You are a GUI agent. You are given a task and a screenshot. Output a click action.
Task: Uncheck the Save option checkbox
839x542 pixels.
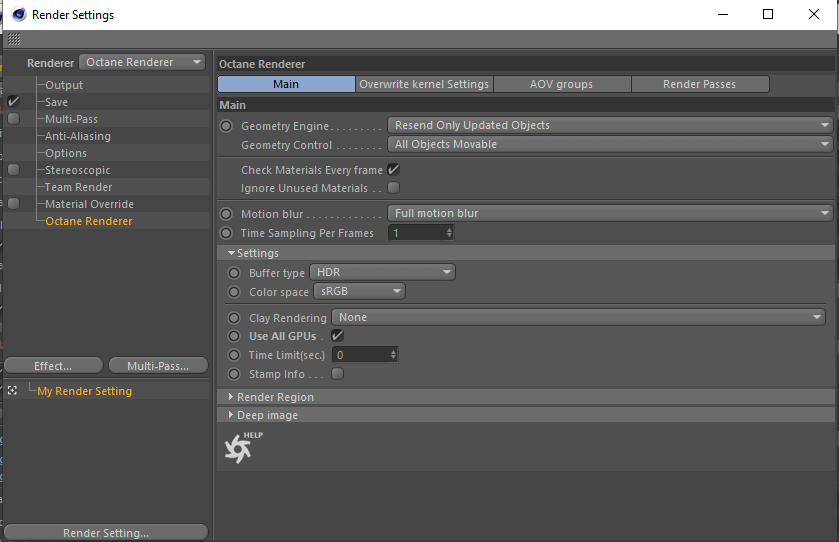13,102
